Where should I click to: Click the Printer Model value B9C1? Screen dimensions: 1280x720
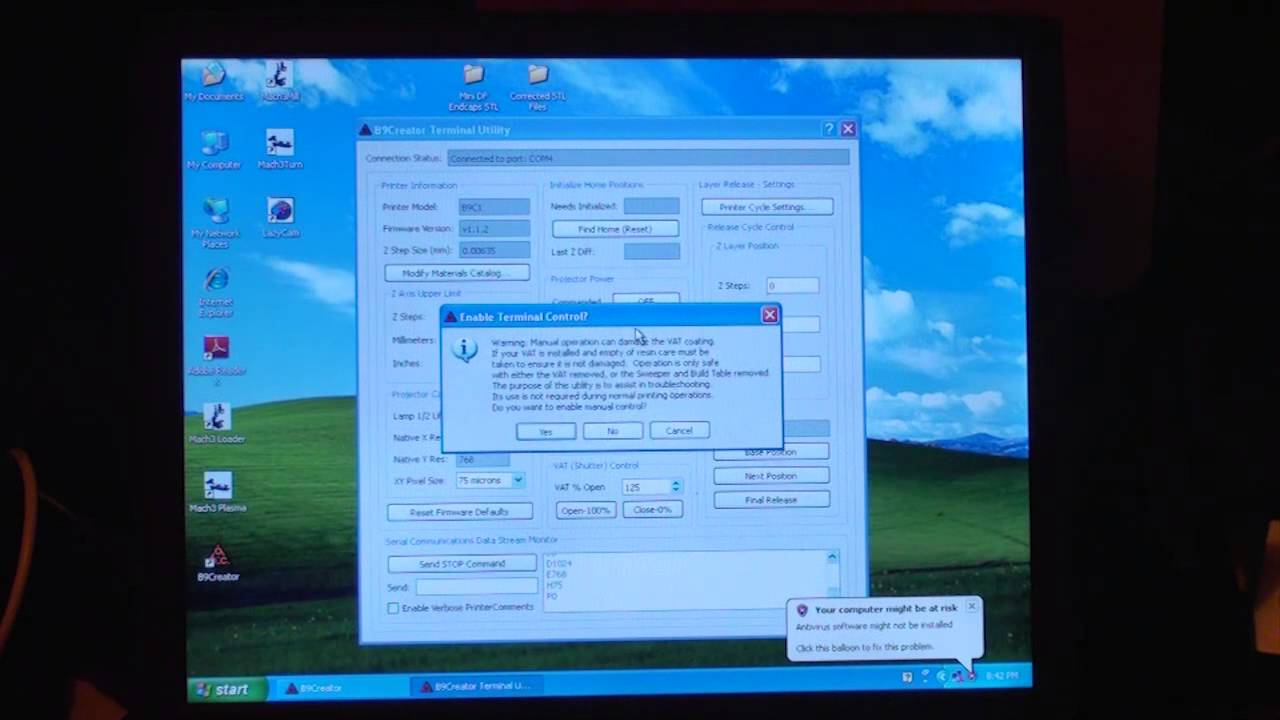494,207
